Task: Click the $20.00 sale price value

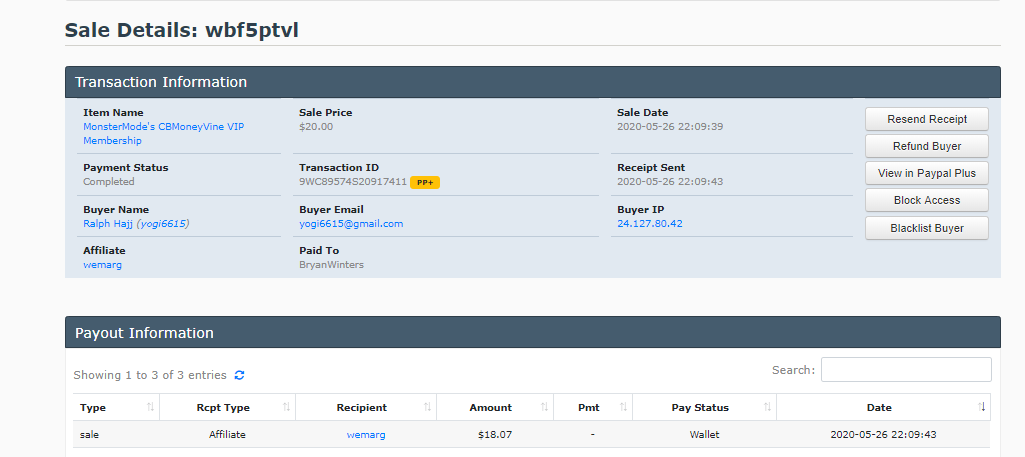Action: 316,127
